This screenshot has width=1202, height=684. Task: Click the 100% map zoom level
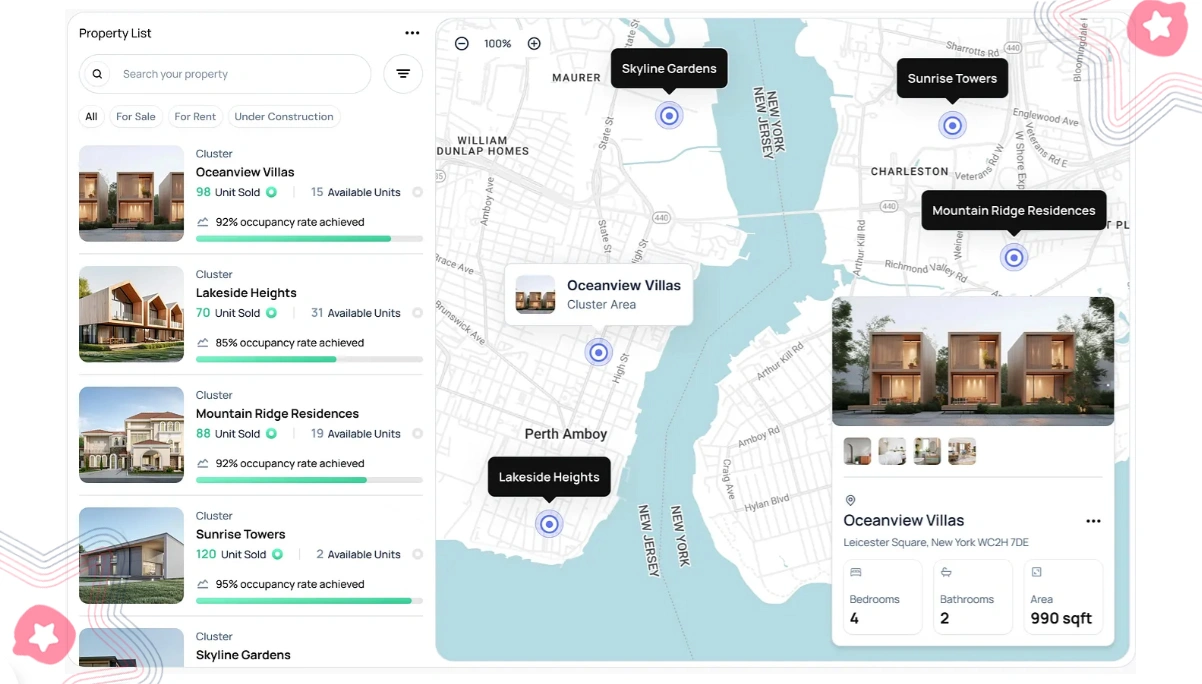pyautogui.click(x=498, y=44)
